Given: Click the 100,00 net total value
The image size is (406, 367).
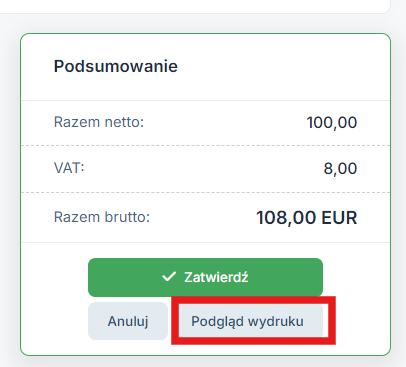Looking at the screenshot, I should pos(332,123).
